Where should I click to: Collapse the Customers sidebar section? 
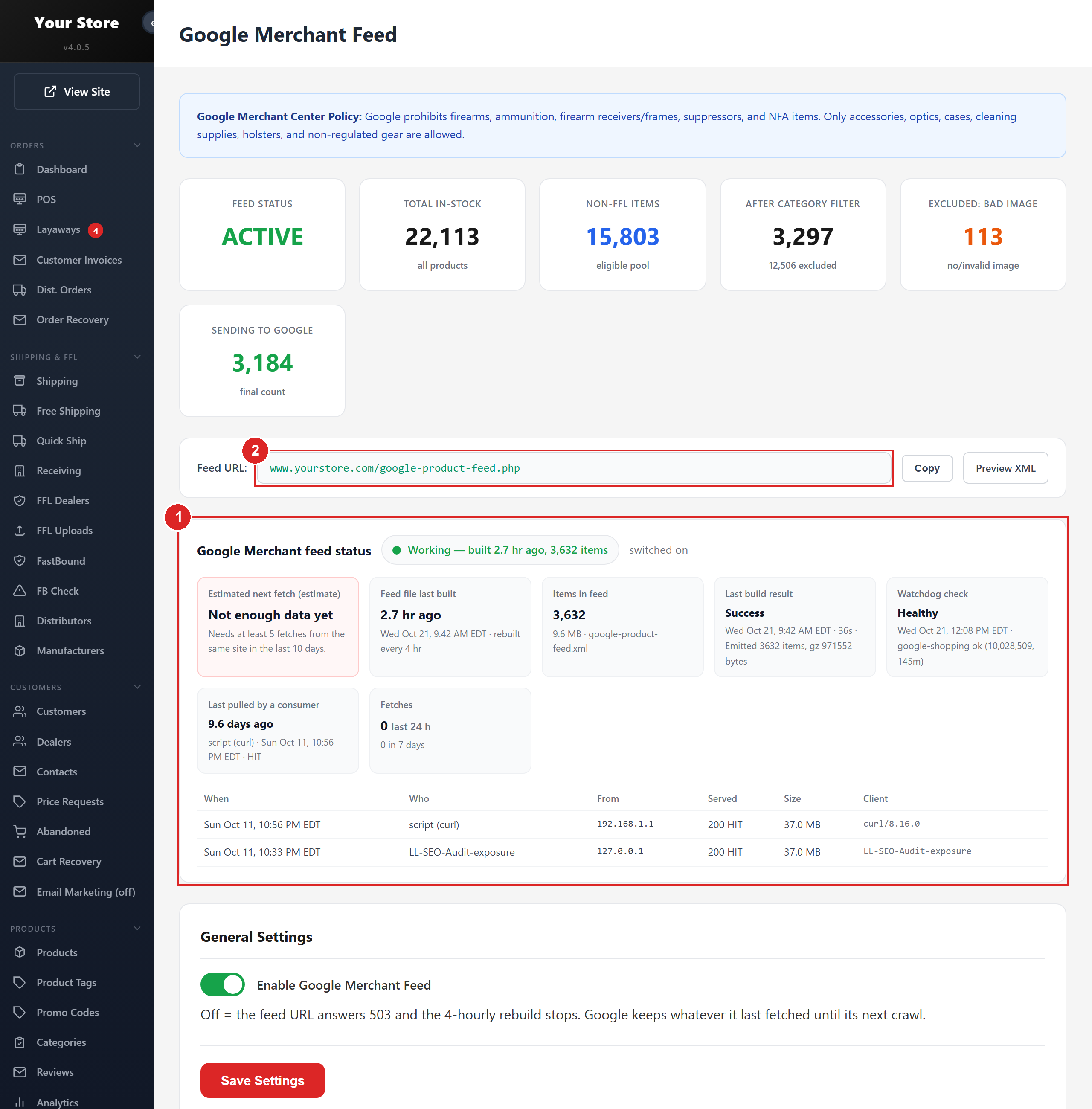coord(137,687)
